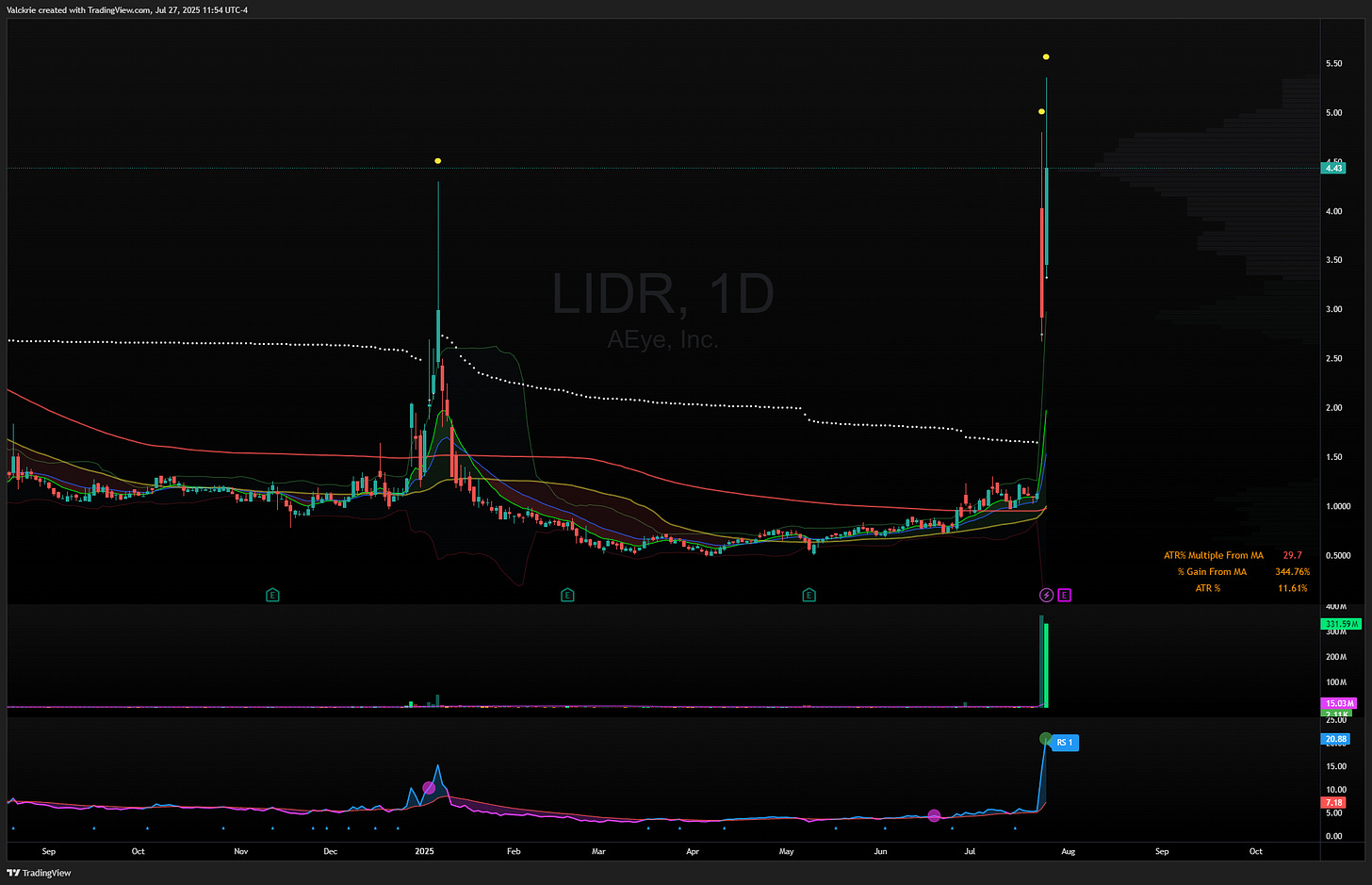The width and height of the screenshot is (1372, 885).
Task: Click the yellow dot at the 5.00 price level
Action: pyautogui.click(x=1041, y=112)
